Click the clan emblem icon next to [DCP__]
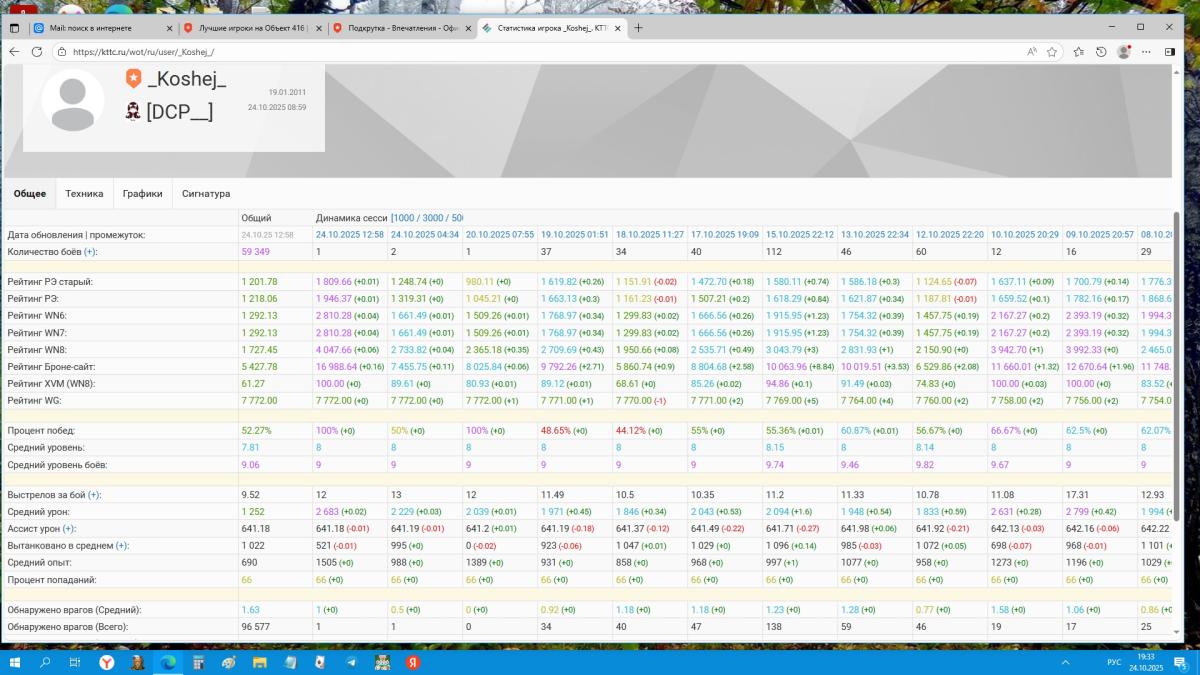1200x675 pixels. pyautogui.click(x=133, y=111)
